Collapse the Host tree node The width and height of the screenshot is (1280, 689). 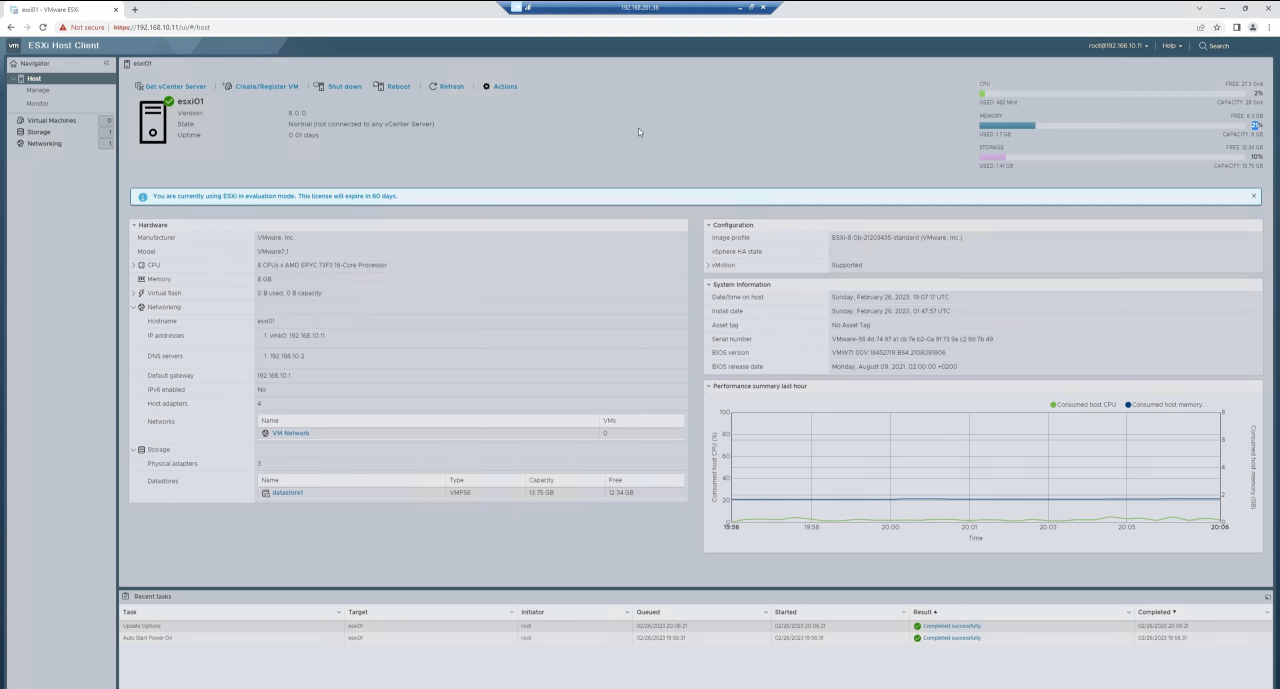(x=12, y=78)
